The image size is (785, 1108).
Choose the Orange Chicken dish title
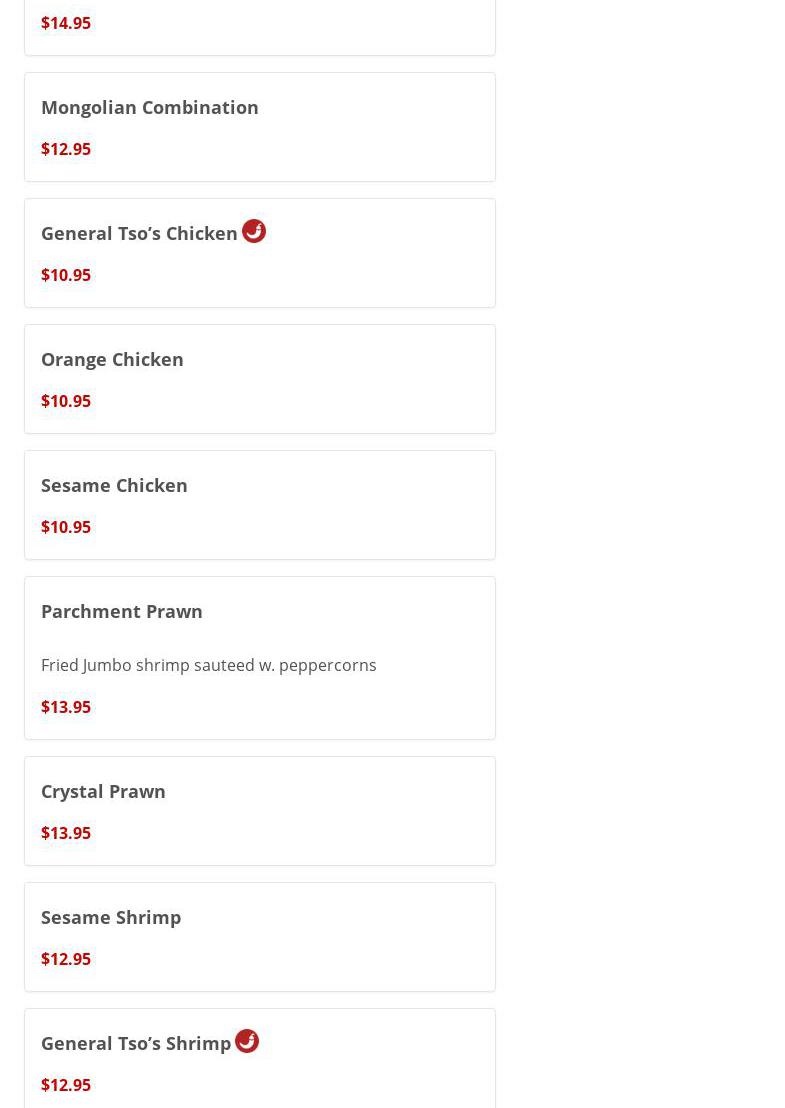tap(112, 359)
